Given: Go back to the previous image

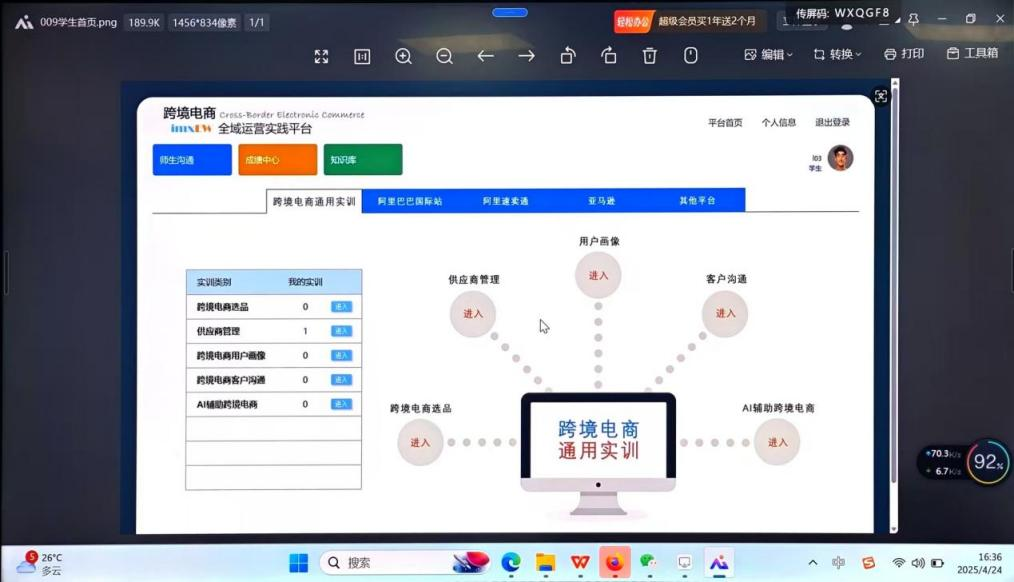Looking at the screenshot, I should (485, 56).
